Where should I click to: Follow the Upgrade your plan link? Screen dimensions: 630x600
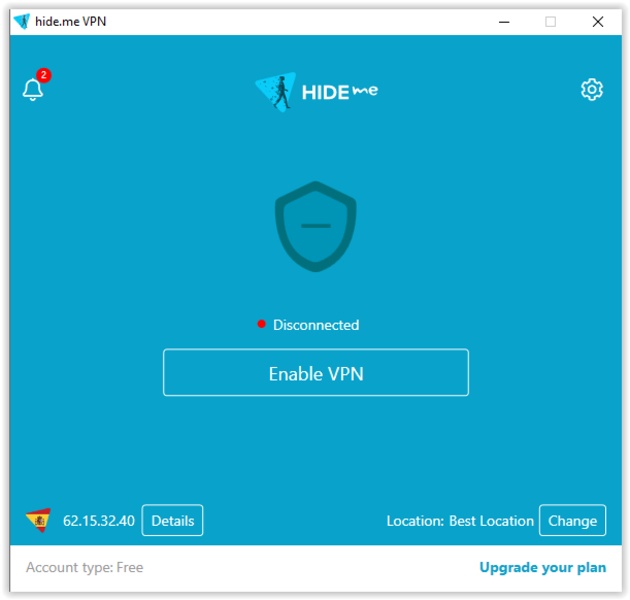click(x=542, y=567)
